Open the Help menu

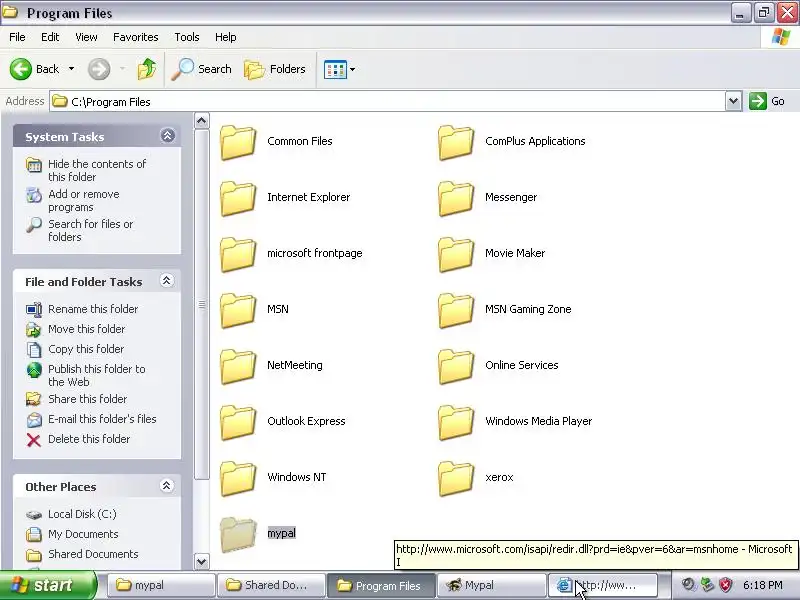(226, 37)
